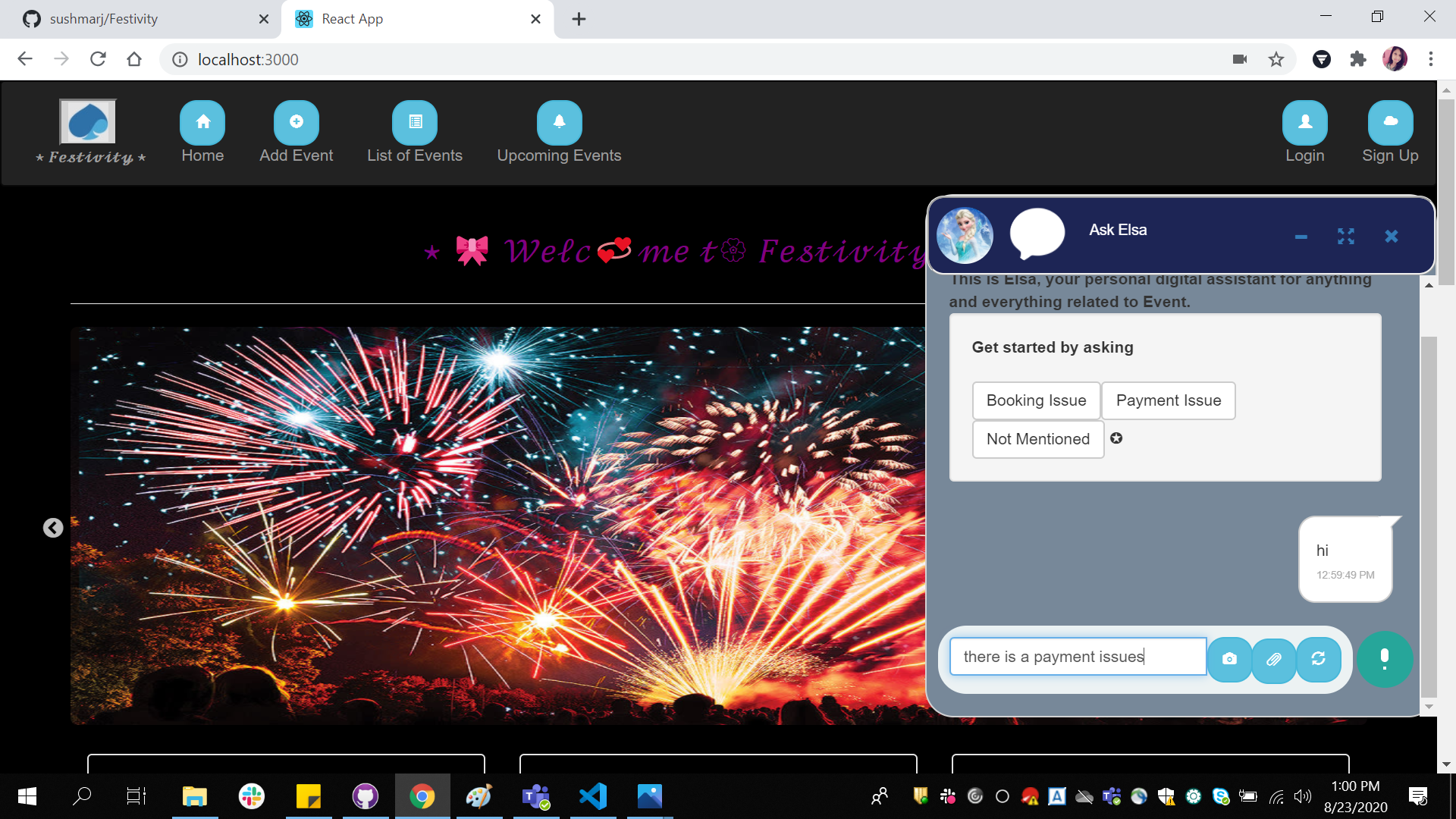Viewport: 1456px width, 819px height.
Task: Choose the Payment Issue quick reply
Action: coord(1168,400)
